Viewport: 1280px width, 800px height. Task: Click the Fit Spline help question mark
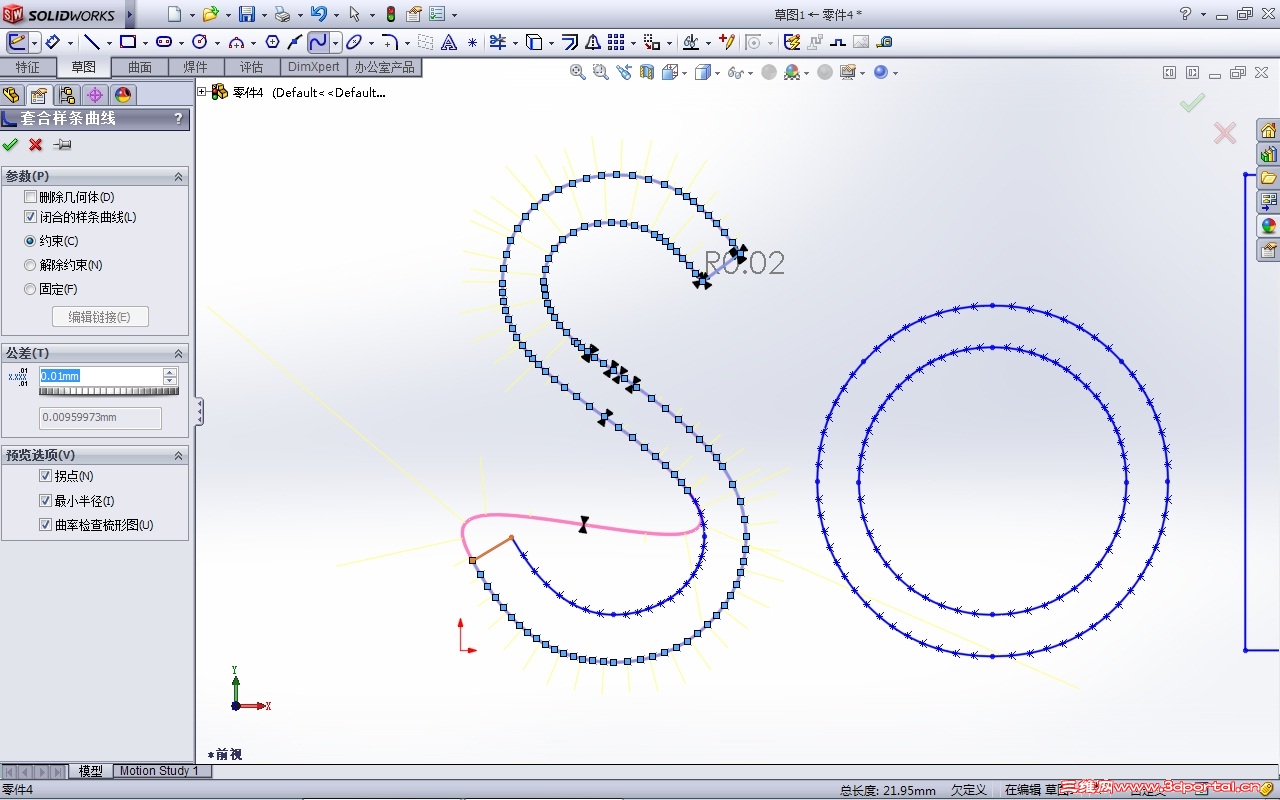point(179,118)
